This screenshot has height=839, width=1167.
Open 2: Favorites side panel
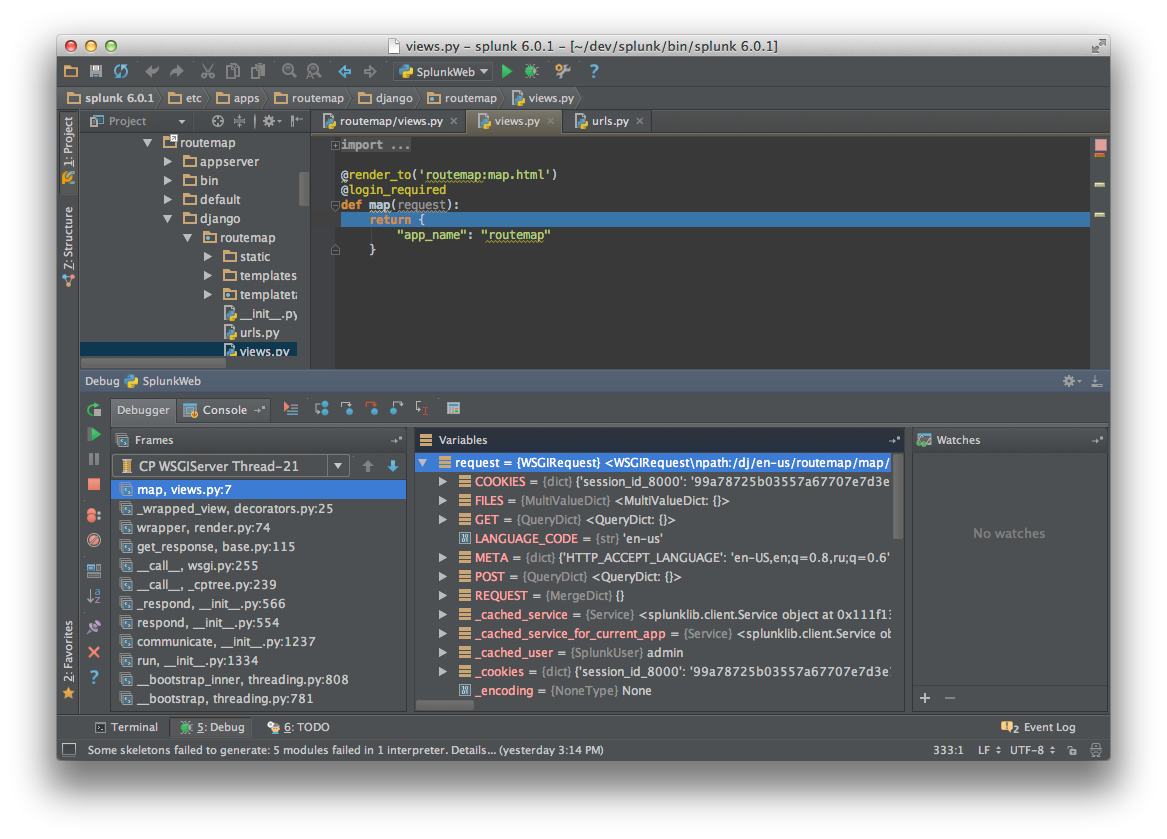pyautogui.click(x=68, y=660)
